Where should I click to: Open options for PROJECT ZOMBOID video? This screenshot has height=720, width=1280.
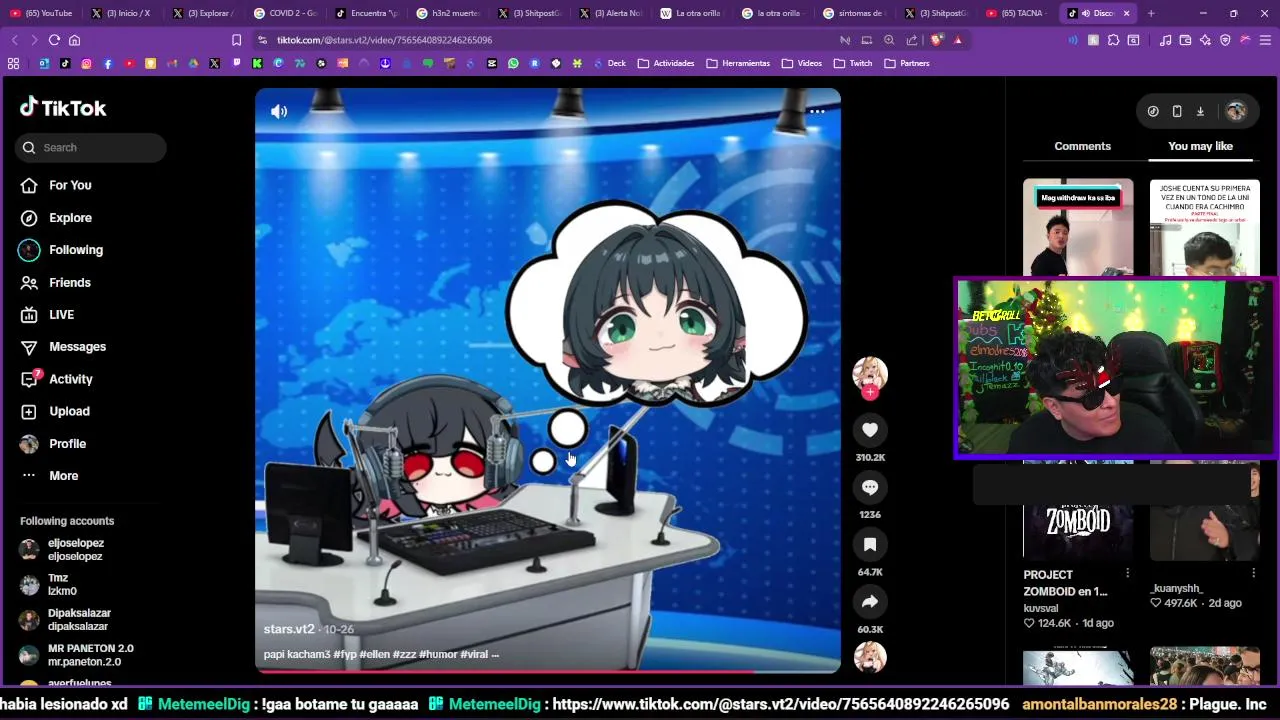[x=1127, y=573]
